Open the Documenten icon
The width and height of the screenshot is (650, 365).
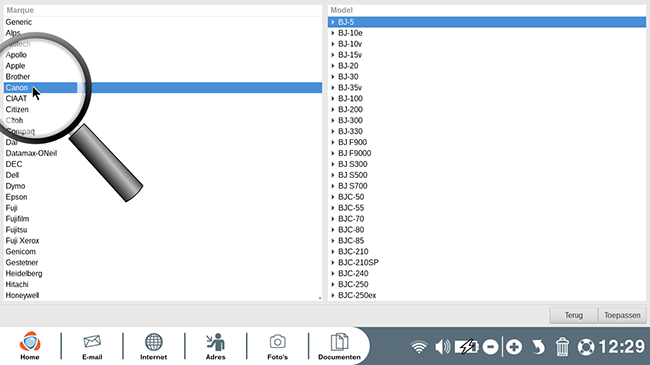(339, 346)
